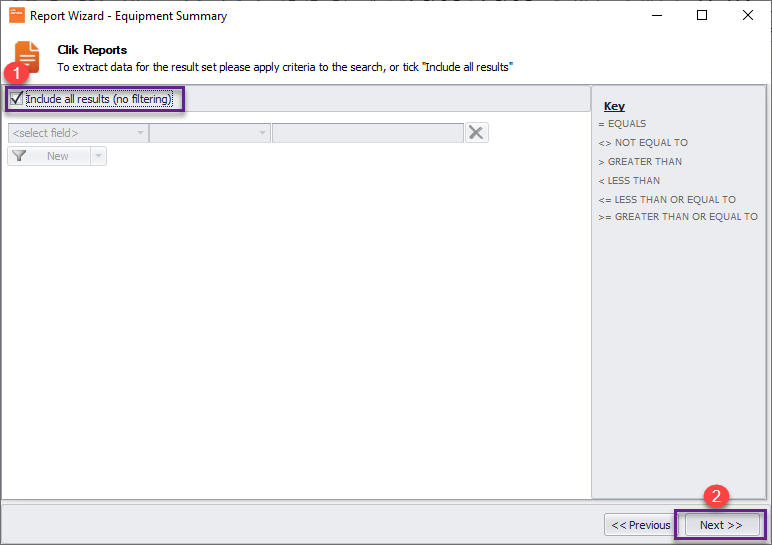The image size is (772, 545).
Task: Tick the Include all results checkbox
Action: pyautogui.click(x=16, y=99)
